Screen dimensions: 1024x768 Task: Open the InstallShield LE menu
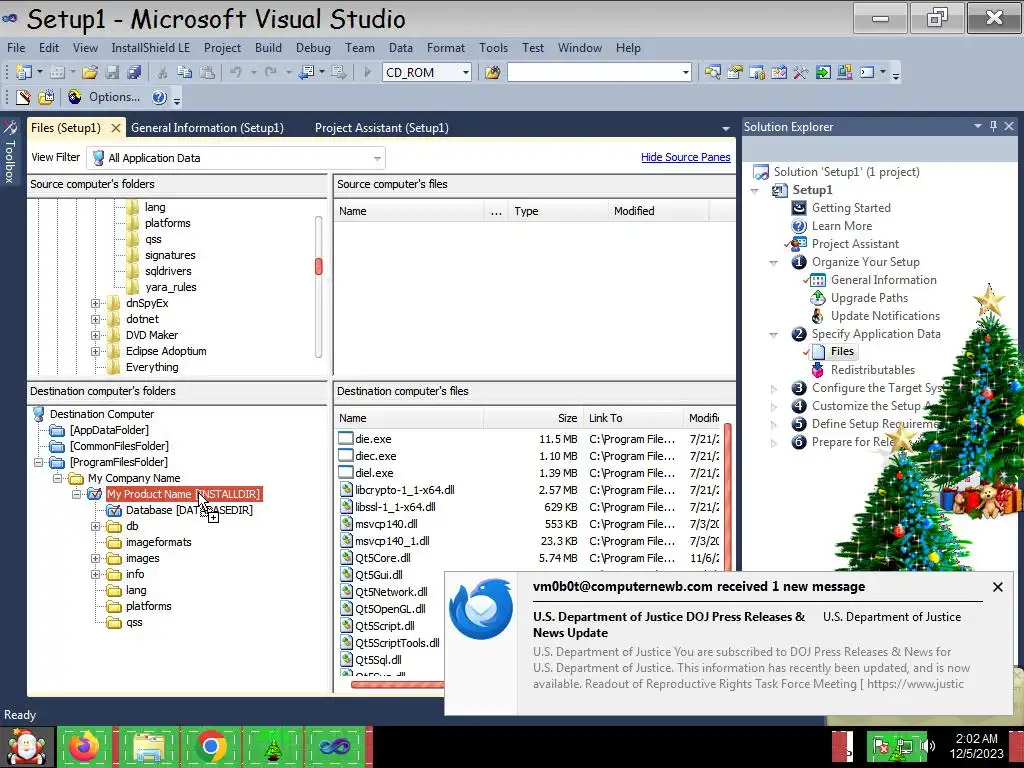(150, 48)
